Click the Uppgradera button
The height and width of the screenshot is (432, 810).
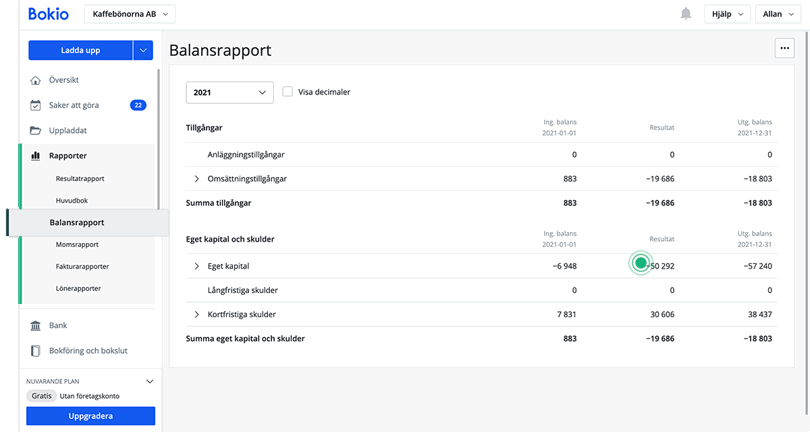point(90,416)
